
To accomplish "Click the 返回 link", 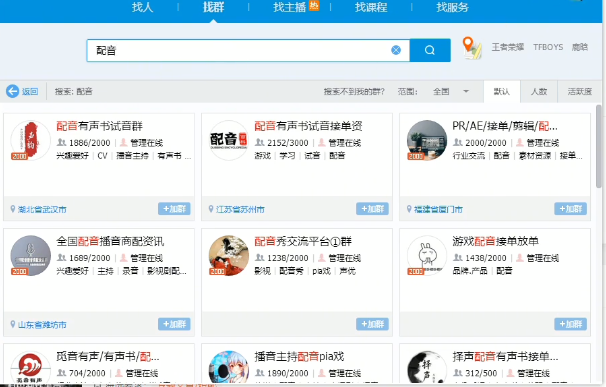I will 30,92.
